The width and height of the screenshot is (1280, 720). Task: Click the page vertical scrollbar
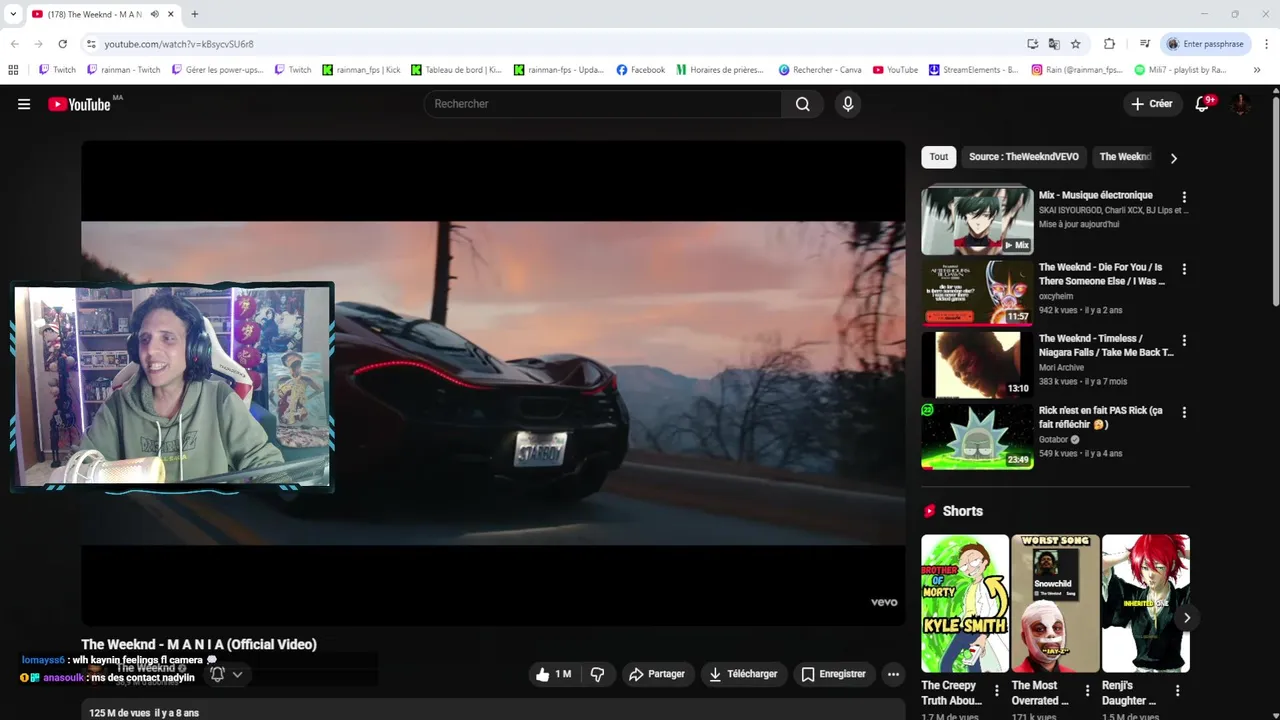(1275, 200)
